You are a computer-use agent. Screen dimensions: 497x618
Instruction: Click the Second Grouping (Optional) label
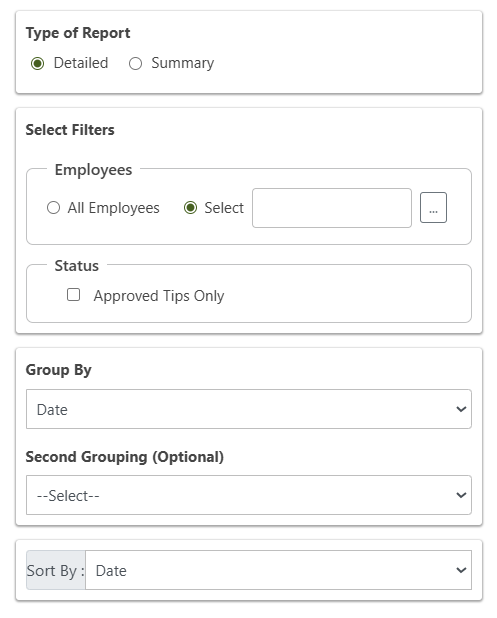point(125,457)
